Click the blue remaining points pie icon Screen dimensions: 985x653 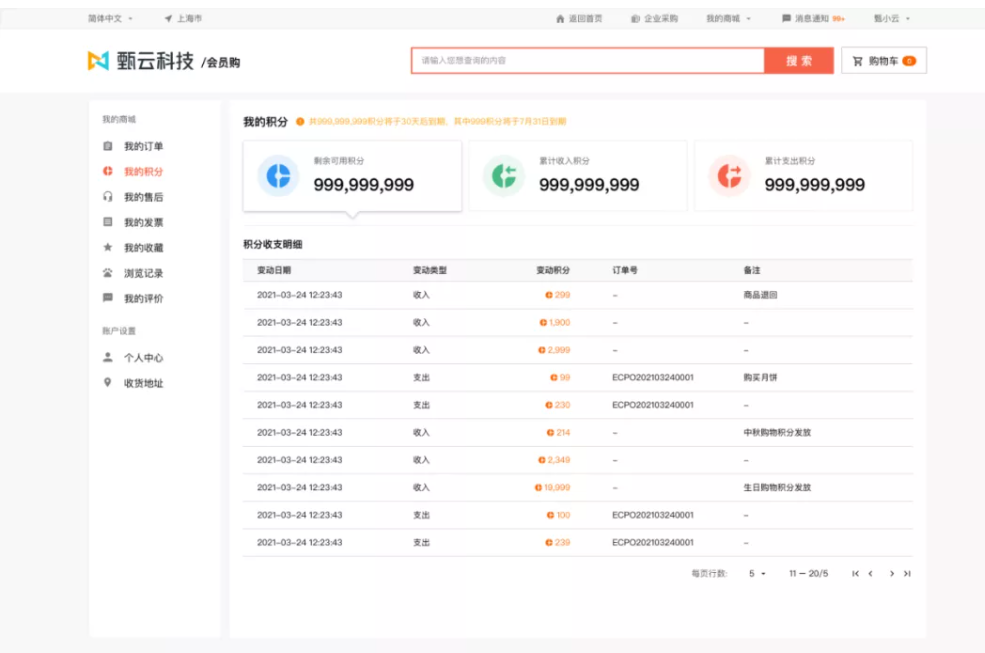coord(278,176)
